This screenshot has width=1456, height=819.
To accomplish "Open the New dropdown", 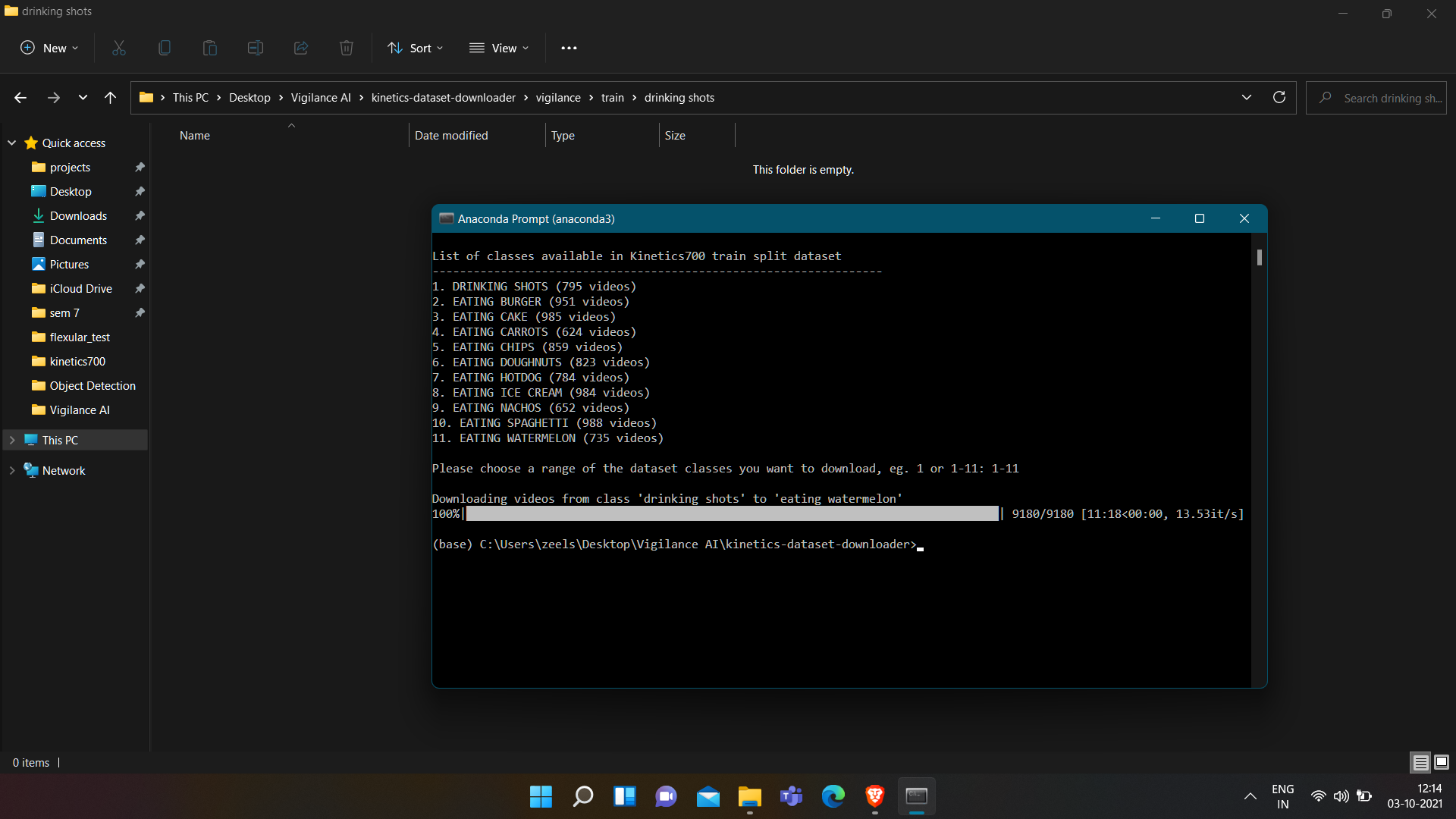I will (49, 48).
